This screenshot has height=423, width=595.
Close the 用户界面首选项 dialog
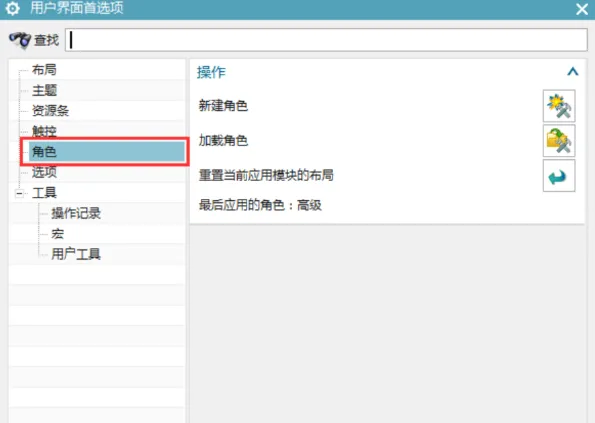[x=582, y=9]
